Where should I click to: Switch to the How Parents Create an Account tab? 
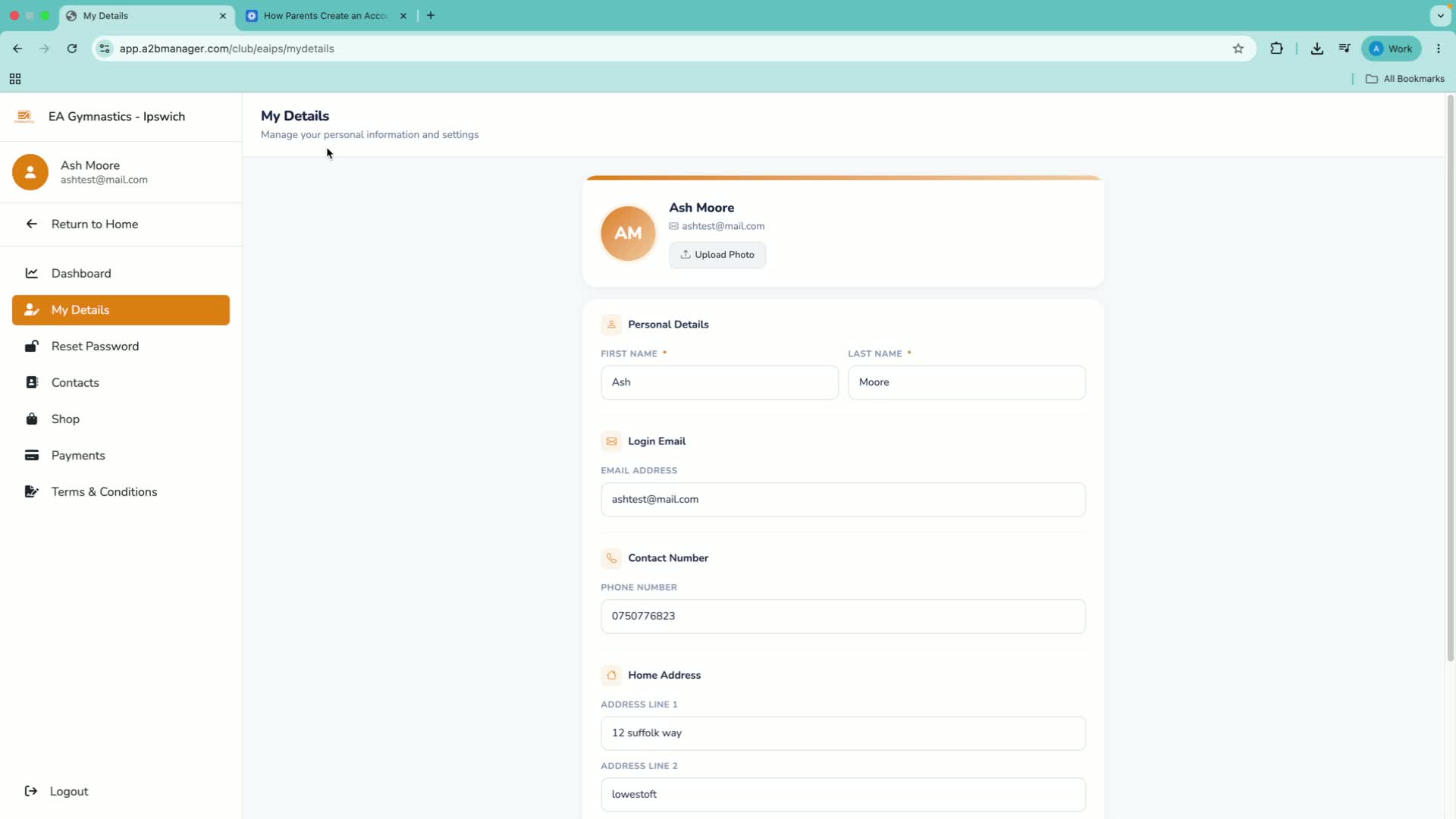pyautogui.click(x=326, y=15)
